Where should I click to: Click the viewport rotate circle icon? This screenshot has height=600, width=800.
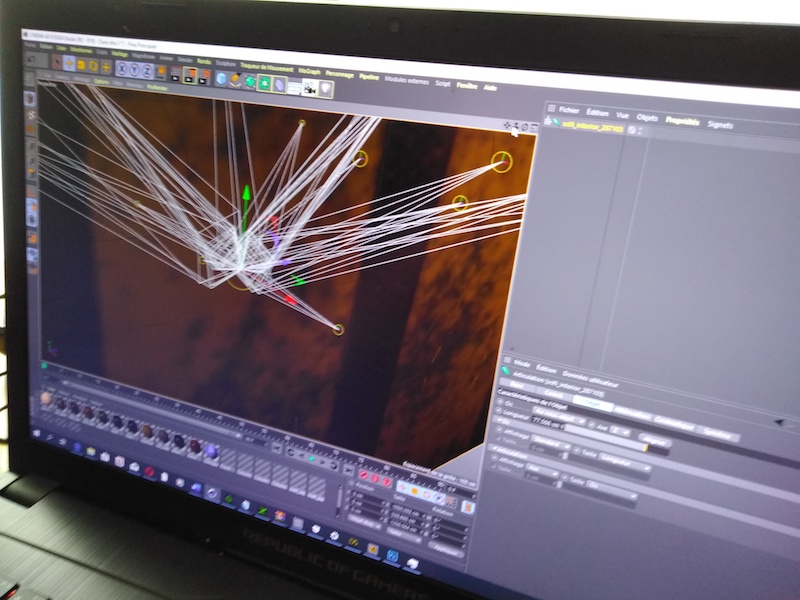point(524,127)
